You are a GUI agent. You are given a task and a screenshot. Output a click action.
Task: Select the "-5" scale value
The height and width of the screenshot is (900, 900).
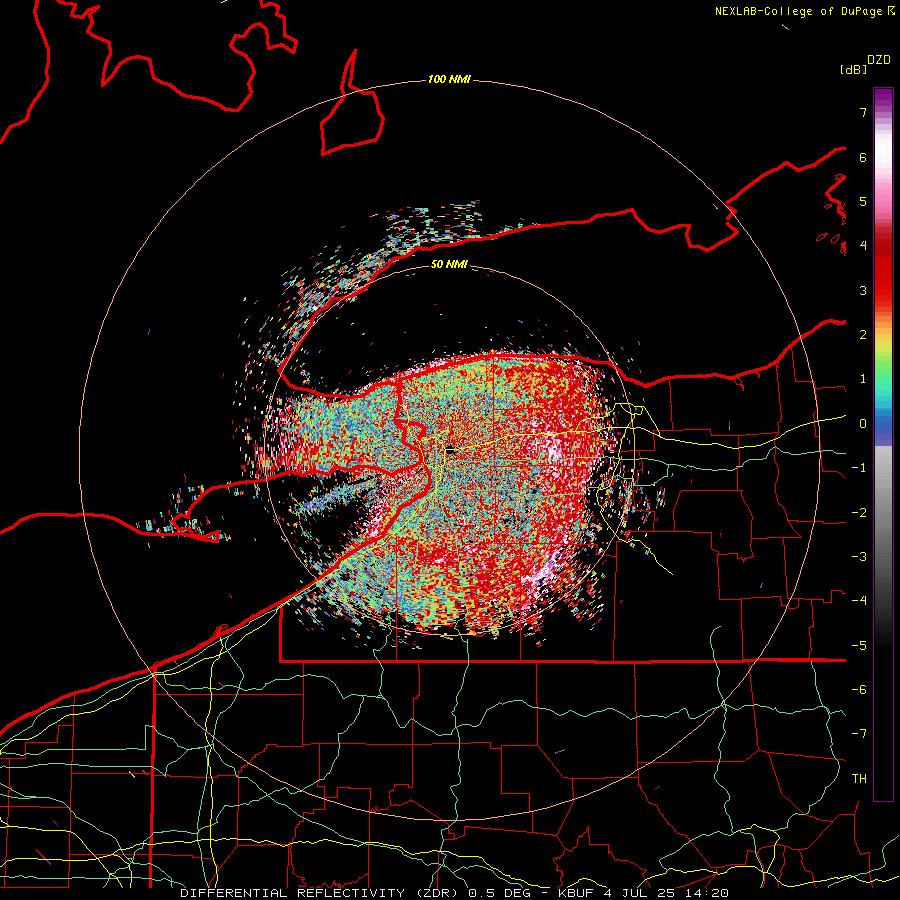click(859, 646)
